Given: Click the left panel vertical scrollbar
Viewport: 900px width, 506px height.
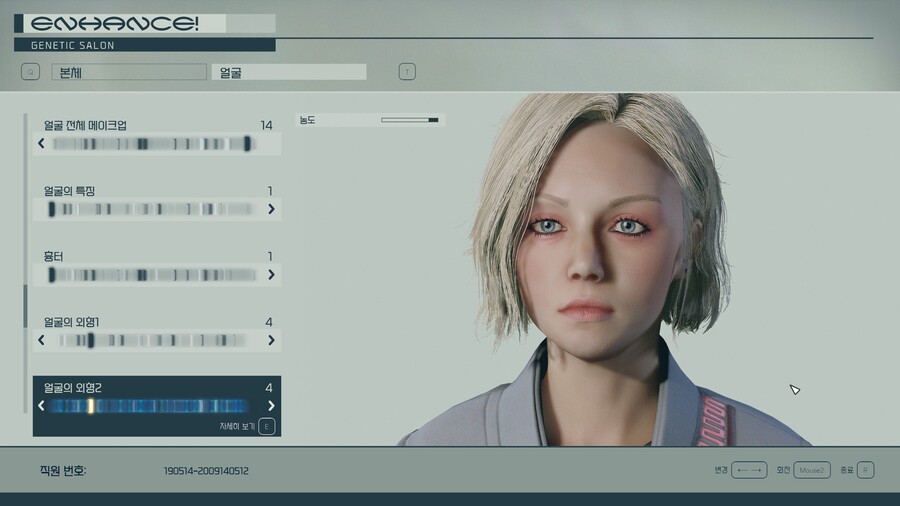Looking at the screenshot, I should (26, 305).
